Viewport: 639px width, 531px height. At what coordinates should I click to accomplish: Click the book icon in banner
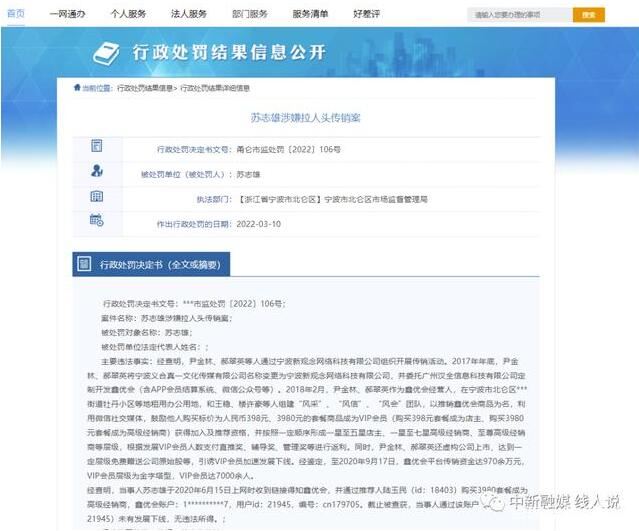pyautogui.click(x=106, y=54)
